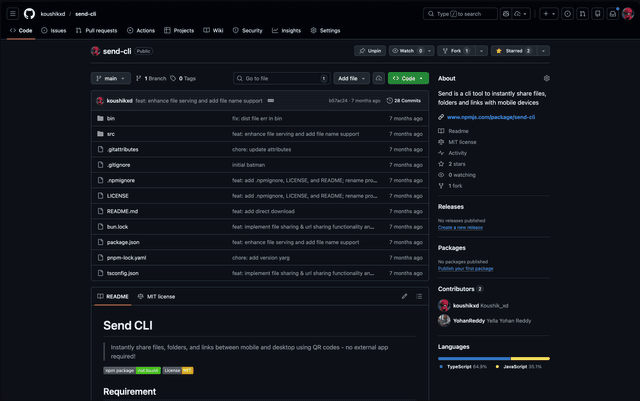Open the npmjs package link
The height and width of the screenshot is (401, 640).
(x=491, y=117)
